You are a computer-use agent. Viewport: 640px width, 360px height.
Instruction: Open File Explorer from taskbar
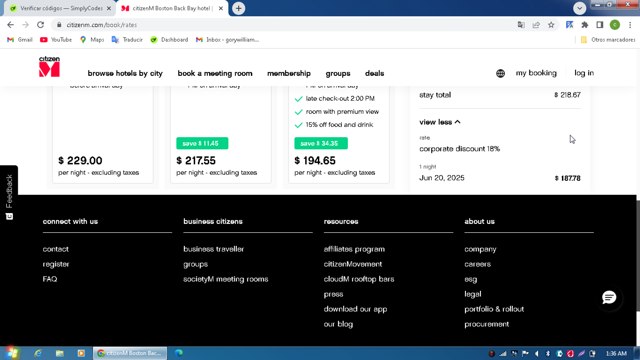(60, 353)
